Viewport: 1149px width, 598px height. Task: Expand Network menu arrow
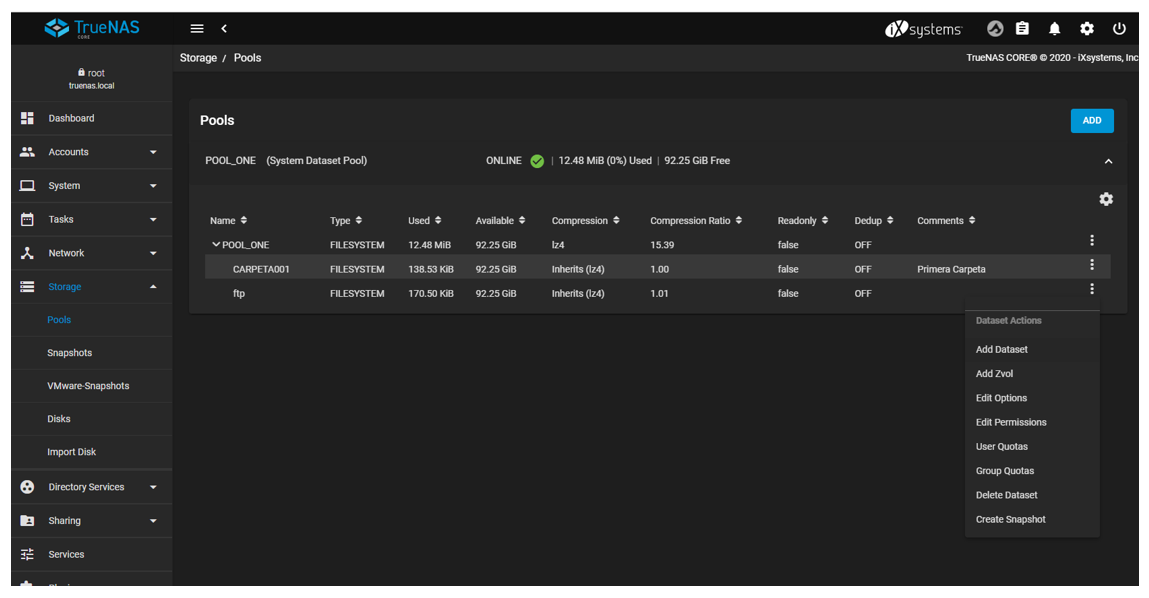click(x=153, y=254)
